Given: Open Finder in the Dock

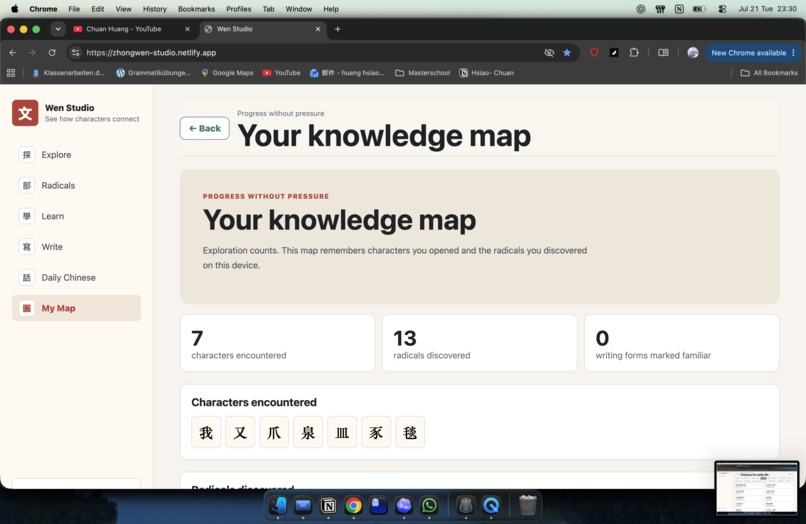Looking at the screenshot, I should tap(278, 506).
